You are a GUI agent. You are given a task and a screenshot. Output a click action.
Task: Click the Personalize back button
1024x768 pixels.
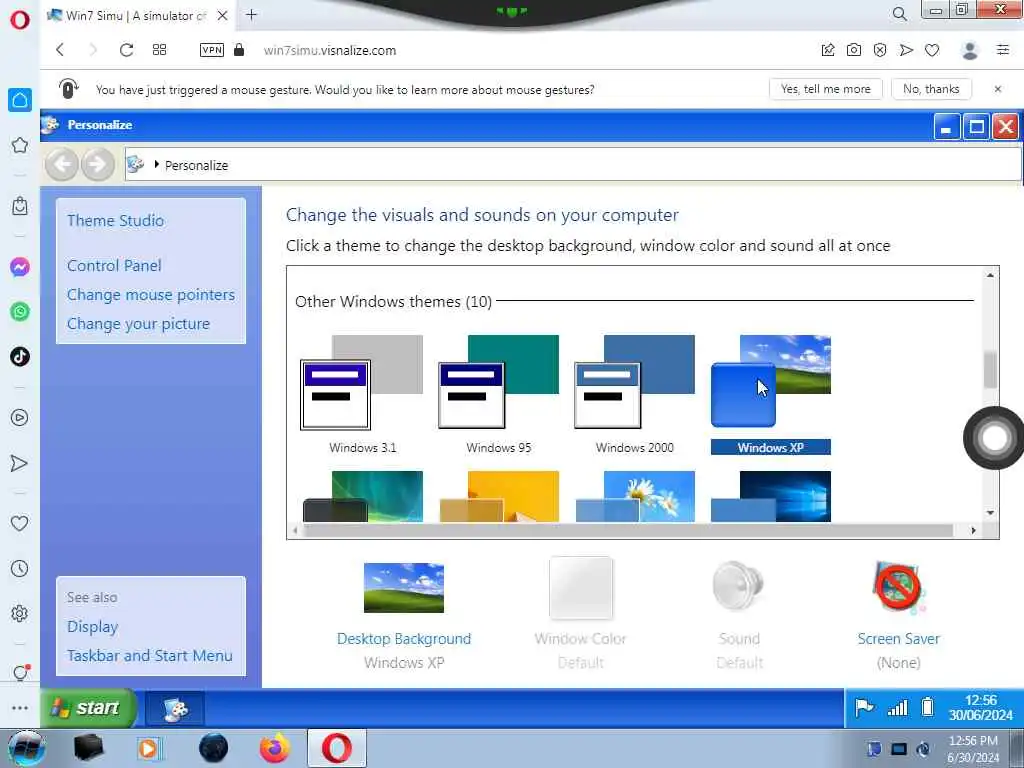point(63,164)
